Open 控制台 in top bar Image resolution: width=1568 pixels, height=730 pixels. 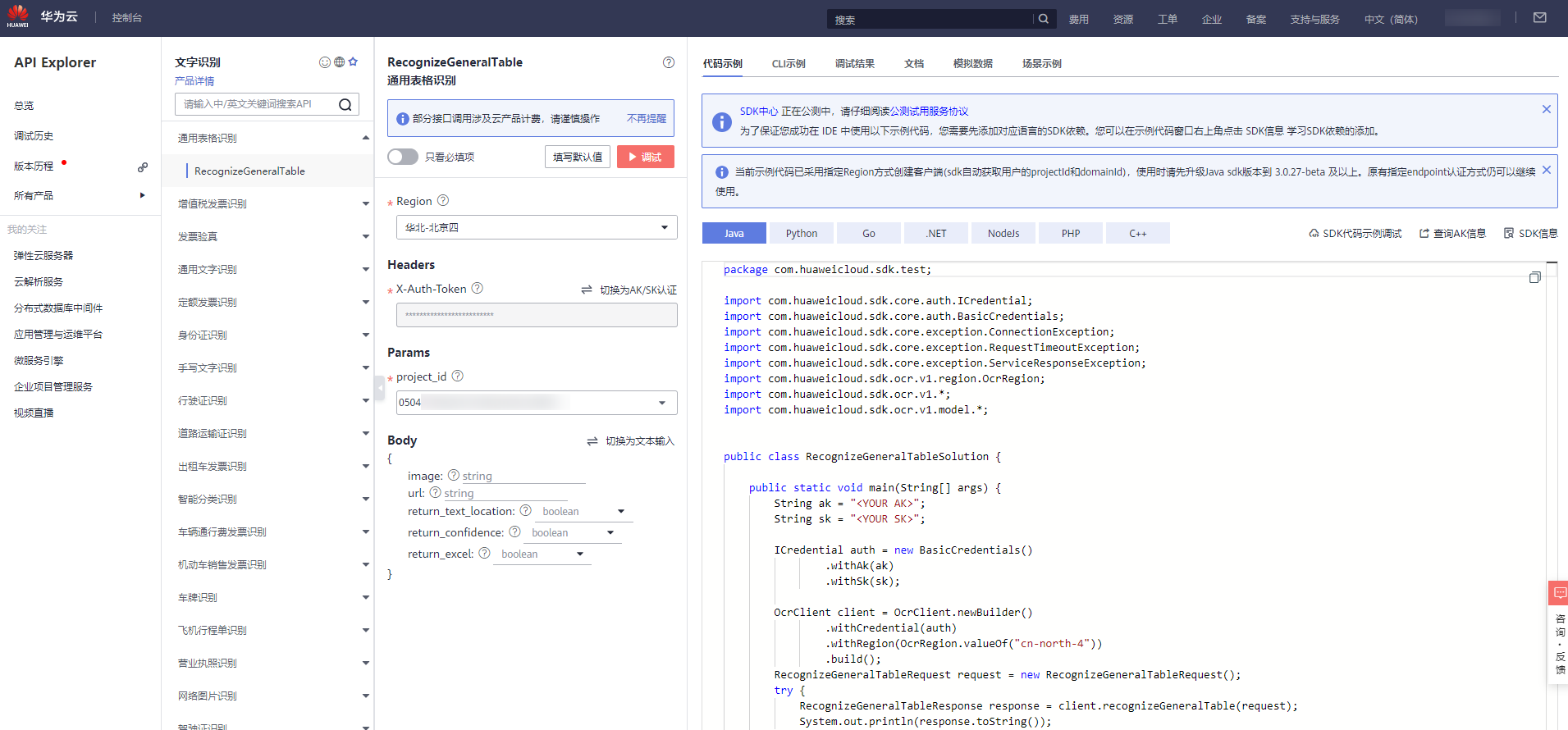tap(127, 17)
